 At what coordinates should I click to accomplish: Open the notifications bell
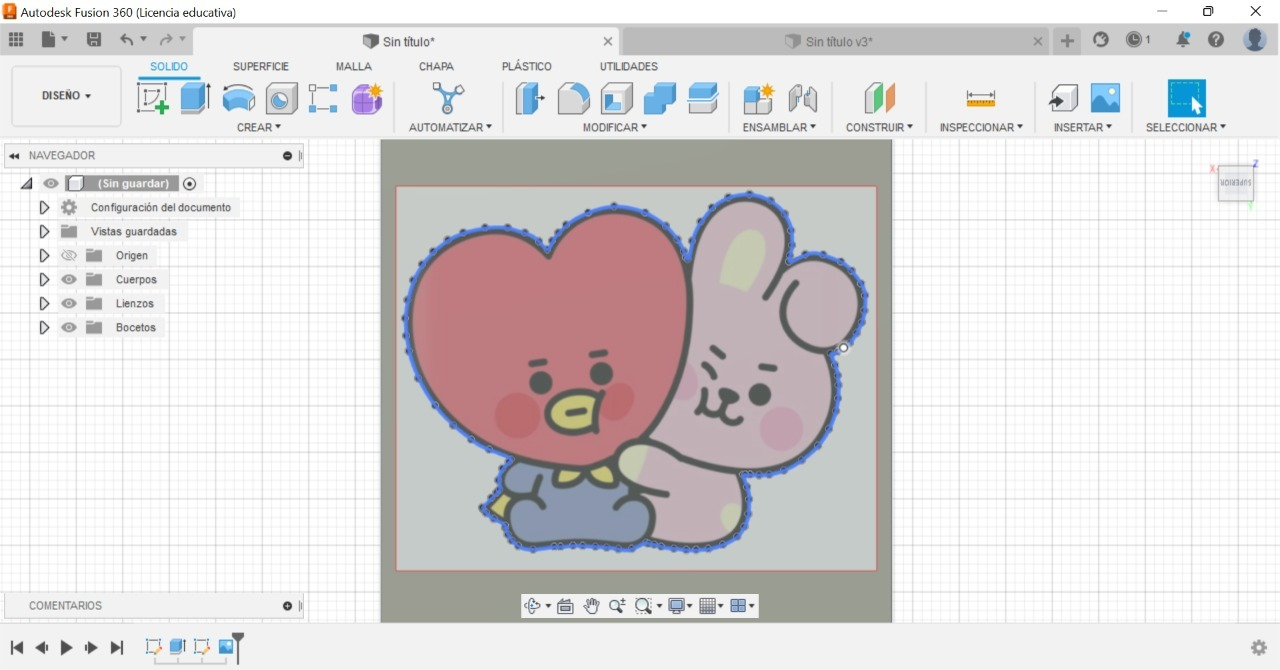pyautogui.click(x=1183, y=40)
